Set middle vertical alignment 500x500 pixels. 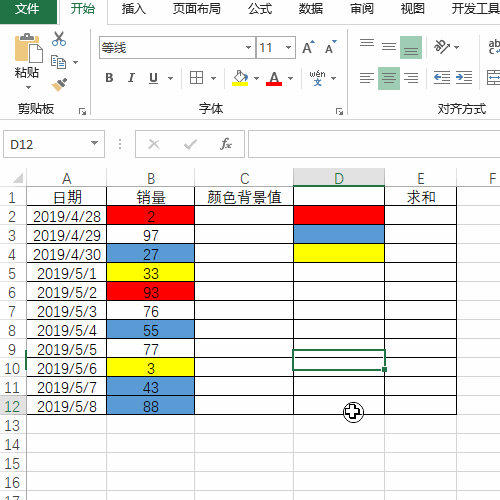(x=389, y=48)
